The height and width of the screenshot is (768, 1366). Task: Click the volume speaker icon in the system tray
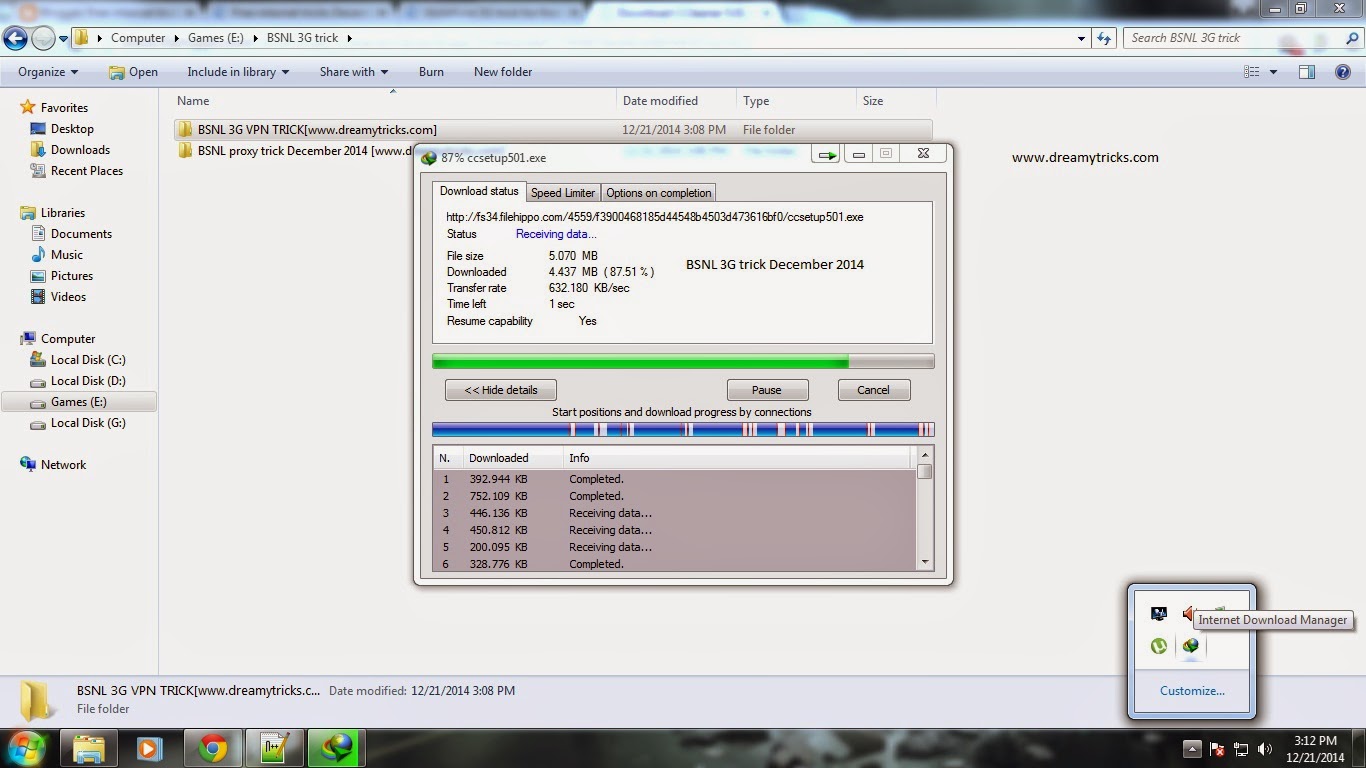[x=1265, y=749]
